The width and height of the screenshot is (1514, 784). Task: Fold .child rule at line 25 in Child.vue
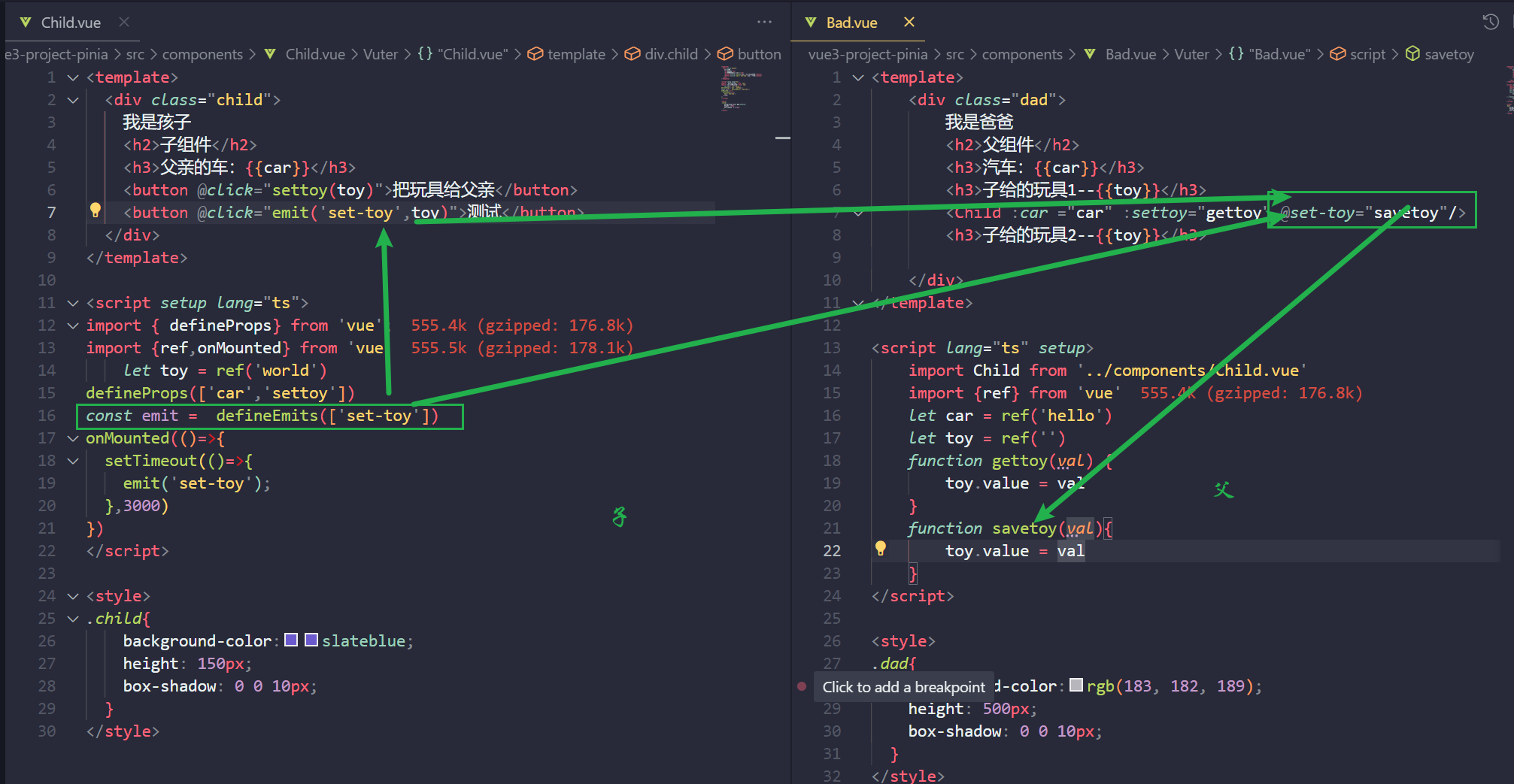tap(73, 619)
